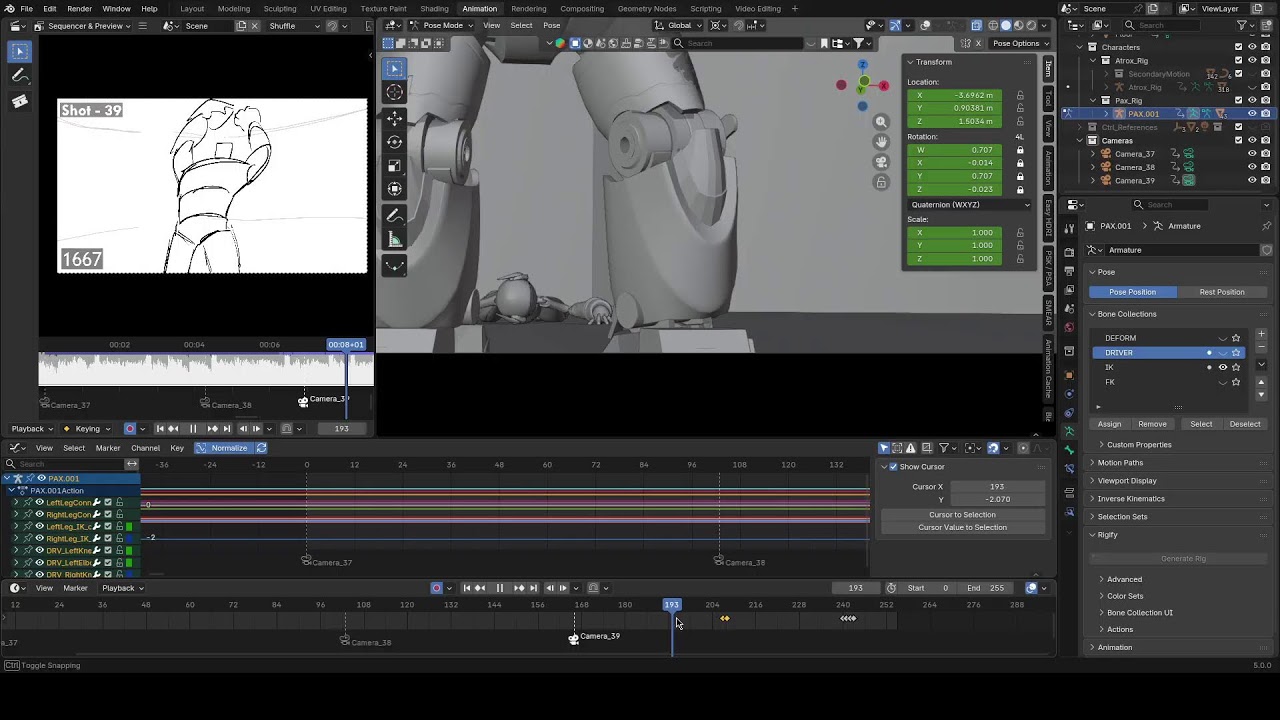The image size is (1280, 720).
Task: Click the Cursor X value field 193
Action: [996, 486]
